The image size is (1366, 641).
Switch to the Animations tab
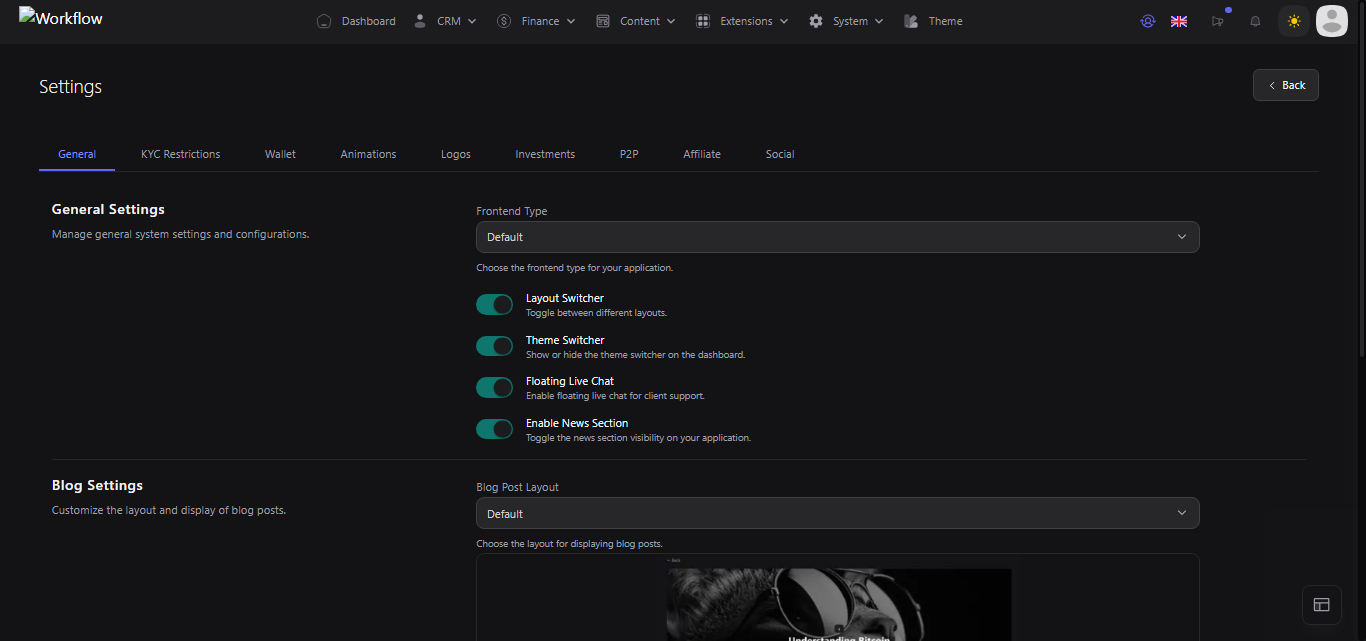(x=368, y=154)
